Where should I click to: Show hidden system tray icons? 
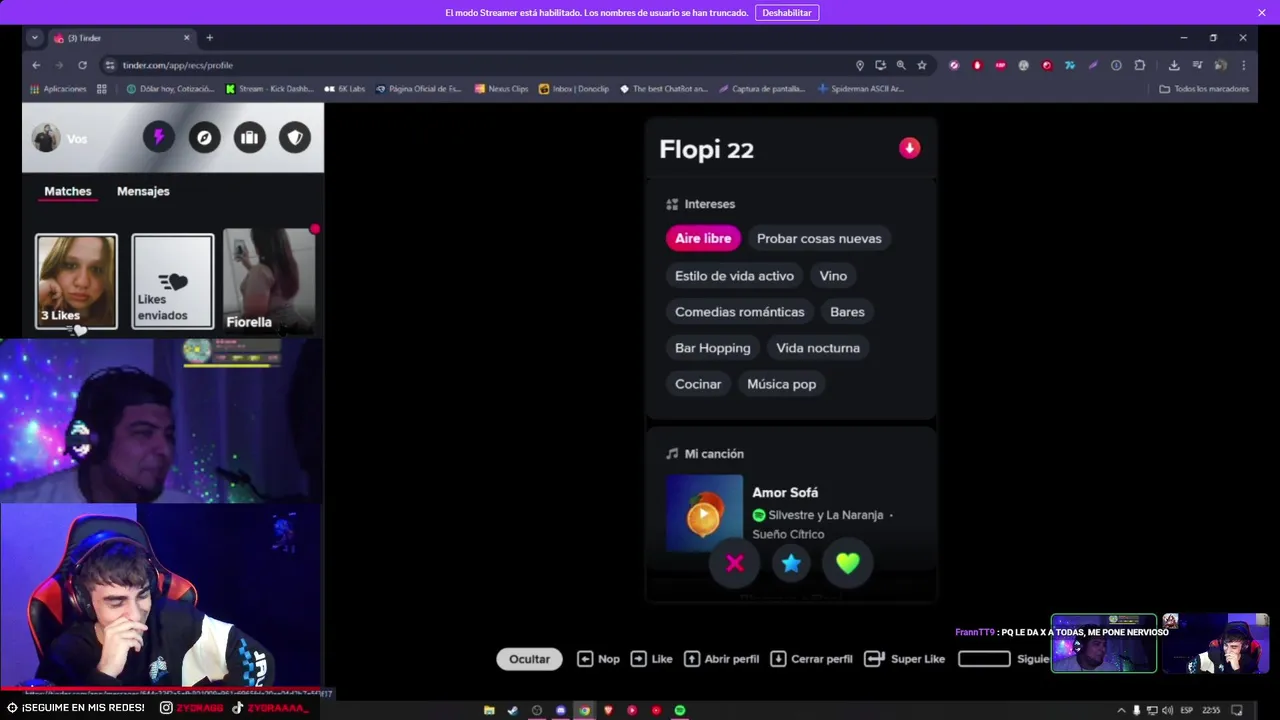click(x=1121, y=710)
